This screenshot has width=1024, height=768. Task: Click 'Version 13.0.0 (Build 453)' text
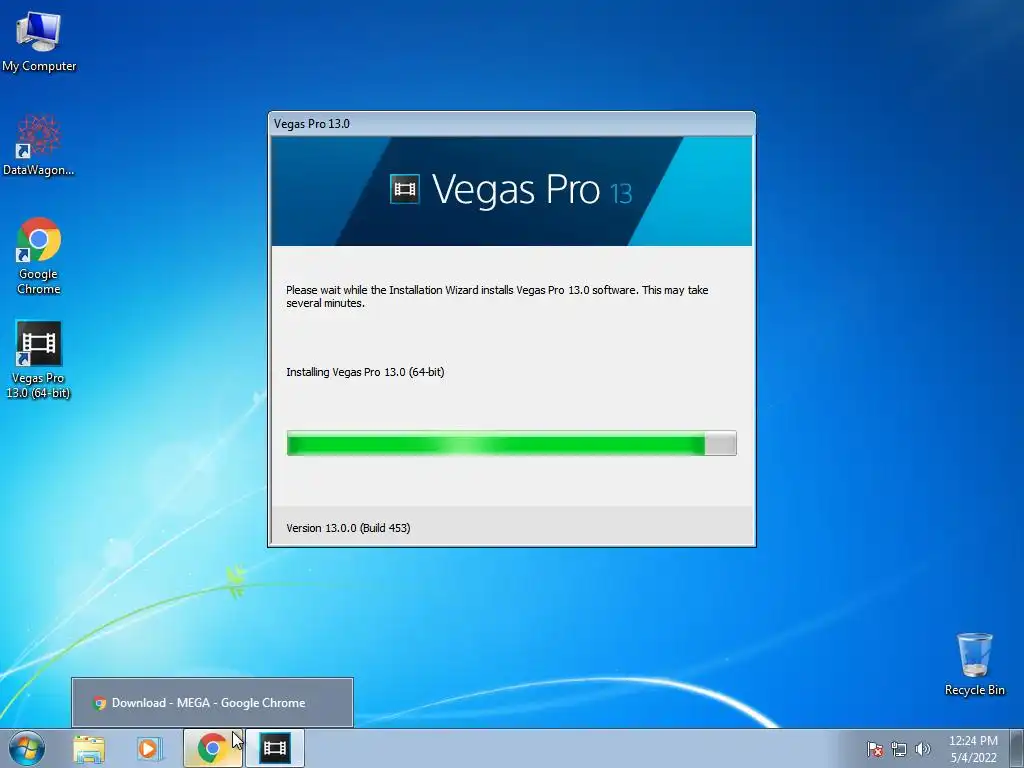[x=348, y=528]
